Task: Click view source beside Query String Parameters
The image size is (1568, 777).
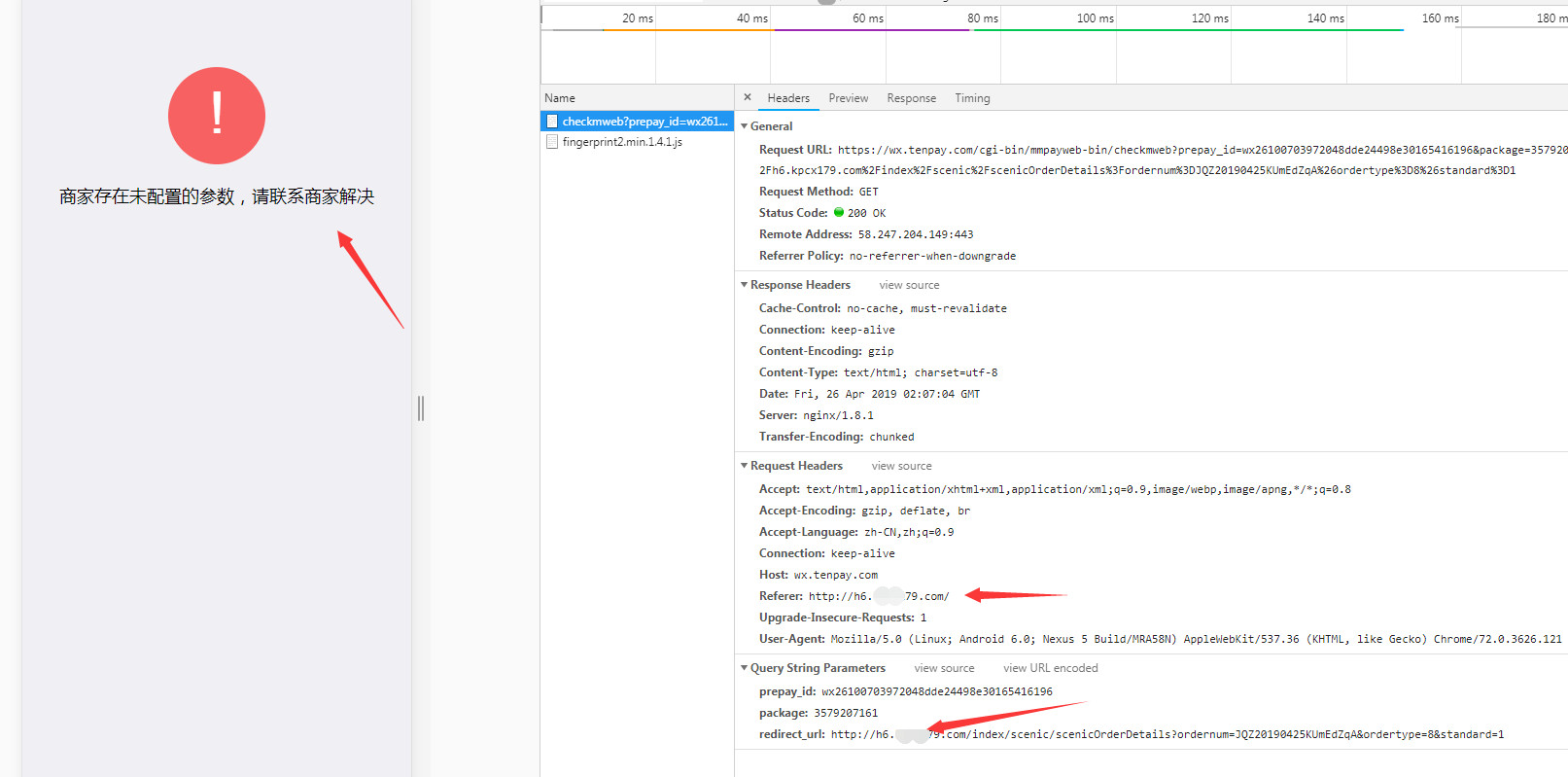Action: point(943,668)
